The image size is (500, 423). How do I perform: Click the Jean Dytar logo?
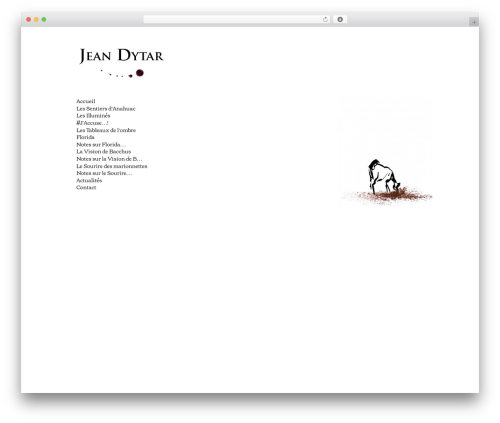coord(121,62)
